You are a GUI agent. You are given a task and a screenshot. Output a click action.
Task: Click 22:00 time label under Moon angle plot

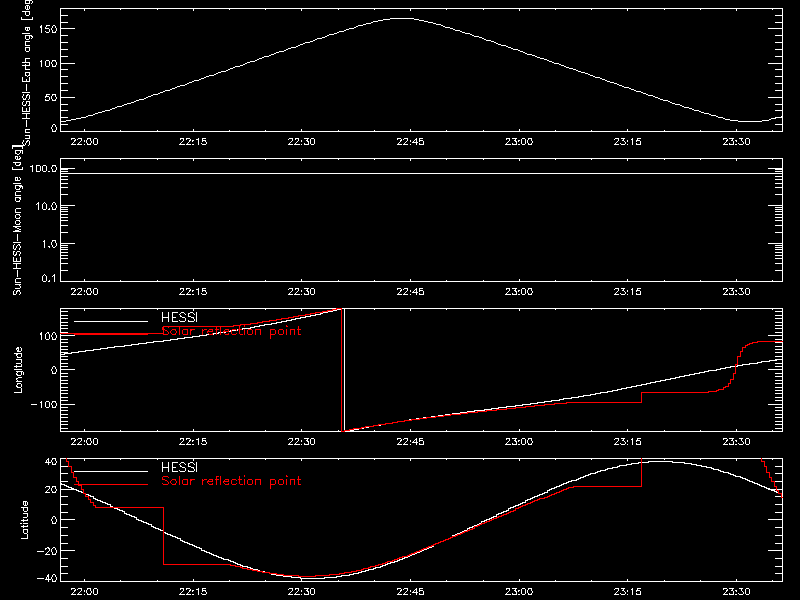coord(84,291)
